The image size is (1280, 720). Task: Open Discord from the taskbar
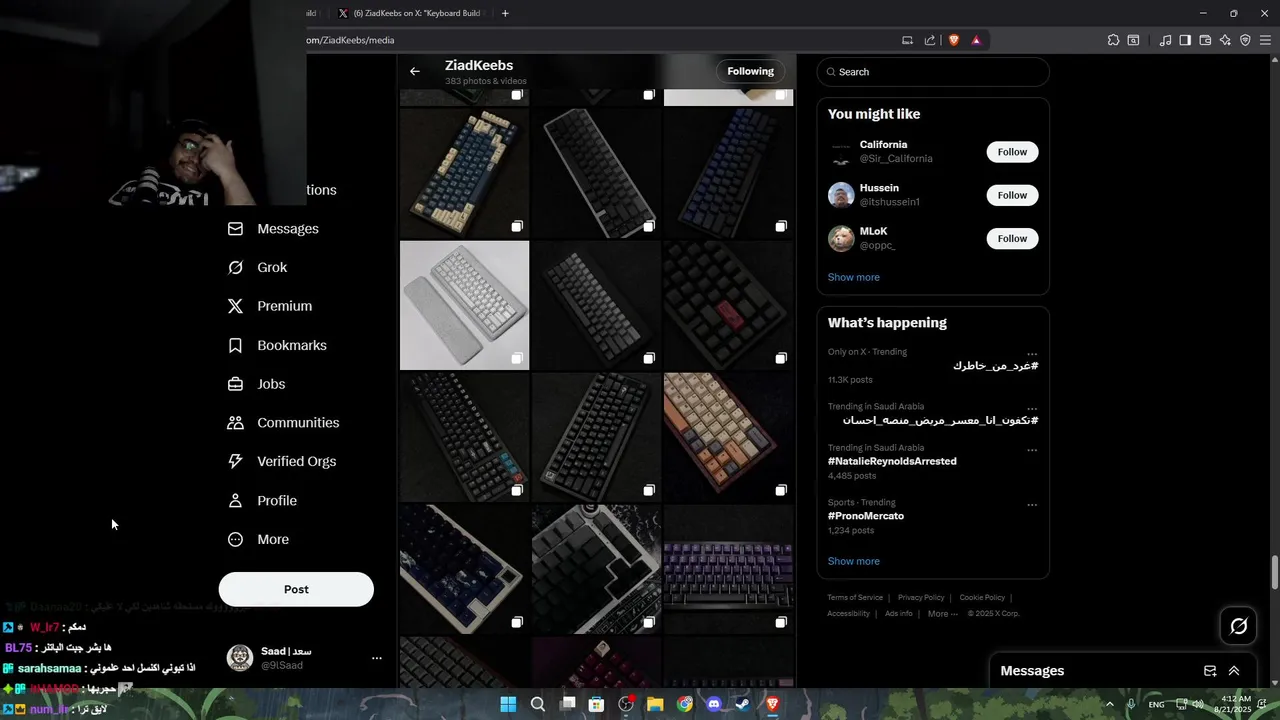[714, 704]
